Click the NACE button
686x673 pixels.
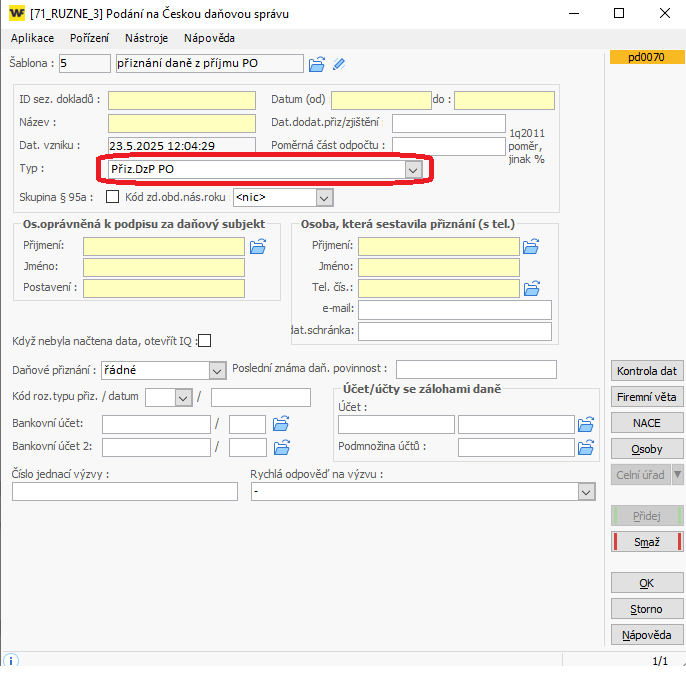tap(647, 423)
